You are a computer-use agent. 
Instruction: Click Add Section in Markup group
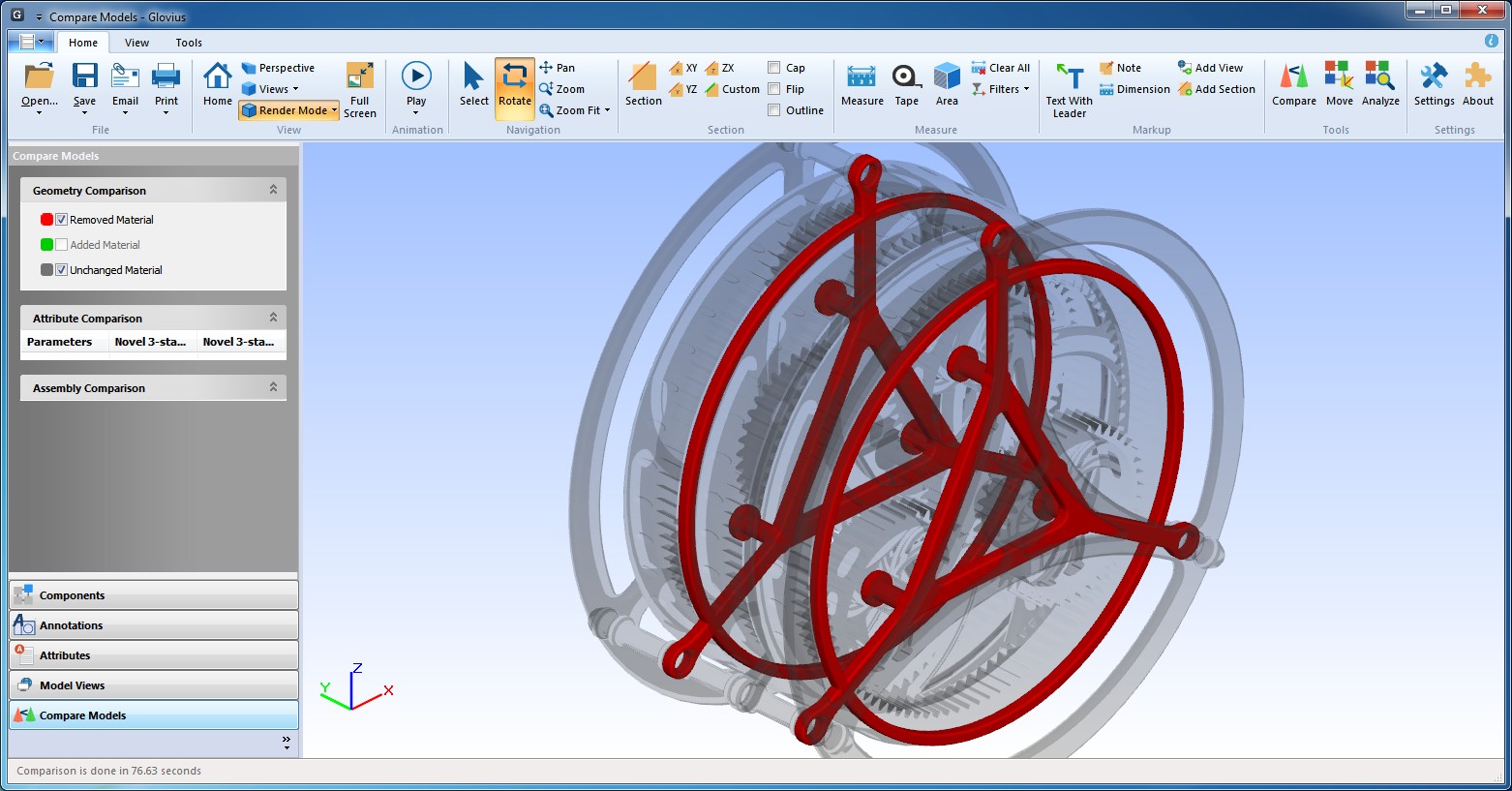(x=1217, y=89)
